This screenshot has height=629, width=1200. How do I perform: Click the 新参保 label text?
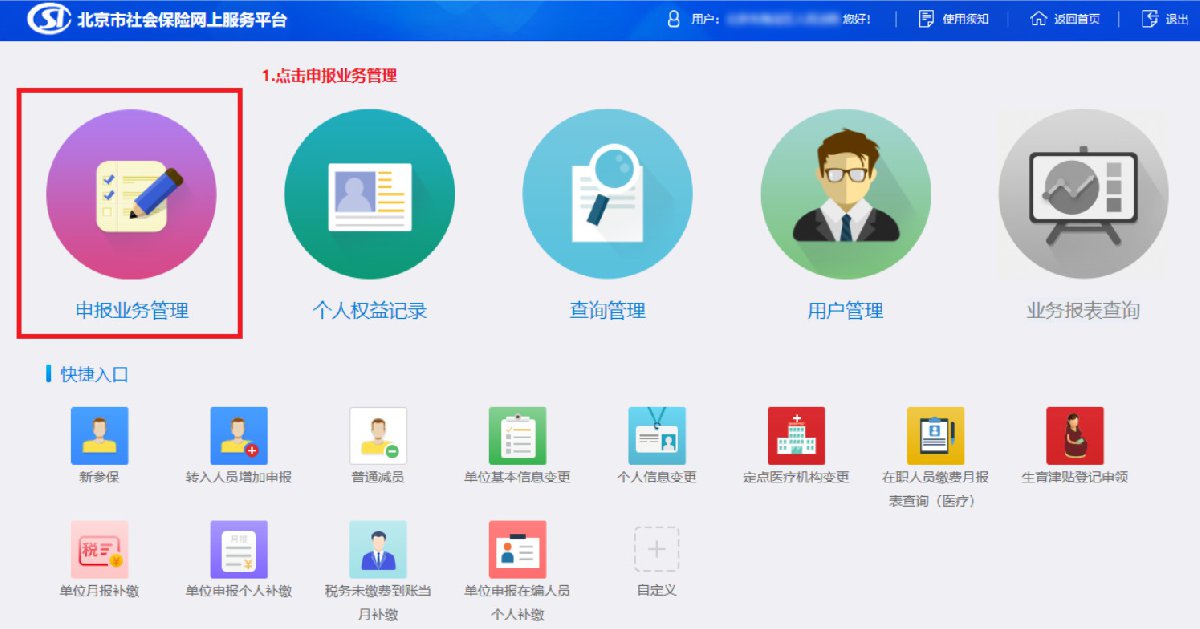[x=99, y=477]
